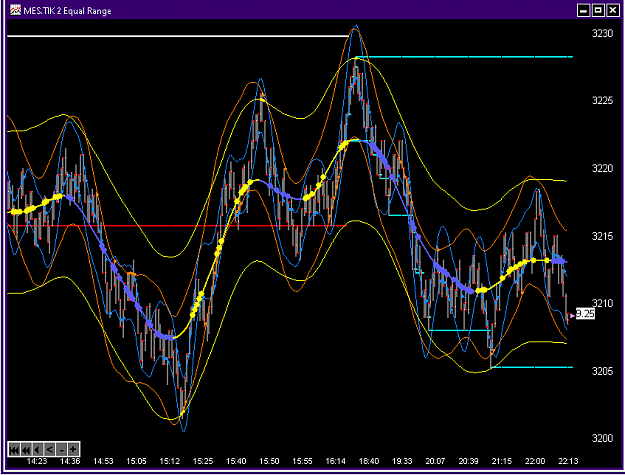Click the 18:40 time axis label
The image size is (625, 475).
[x=369, y=461]
